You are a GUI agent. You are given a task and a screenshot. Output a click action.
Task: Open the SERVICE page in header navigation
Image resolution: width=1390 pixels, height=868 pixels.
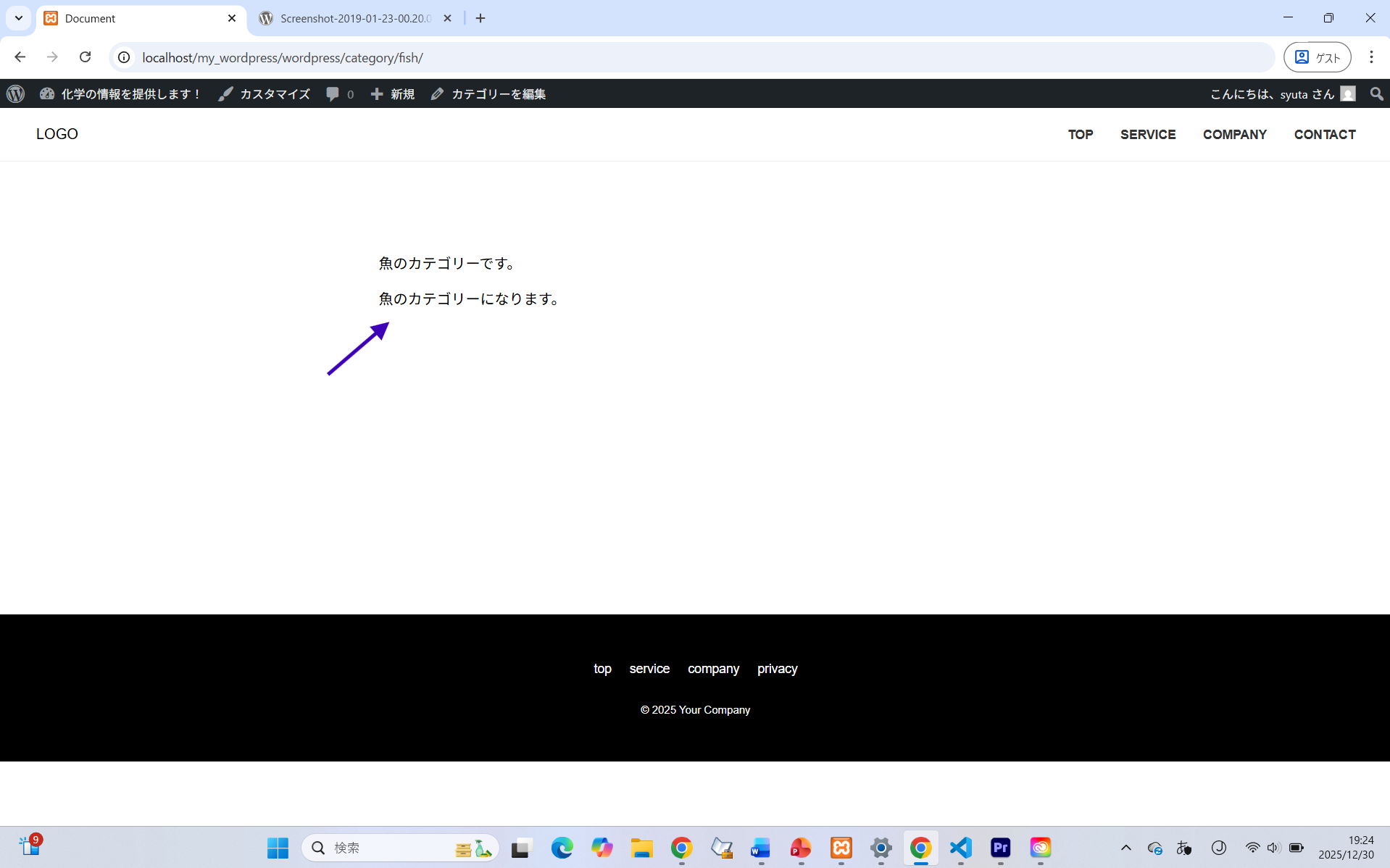1147,135
